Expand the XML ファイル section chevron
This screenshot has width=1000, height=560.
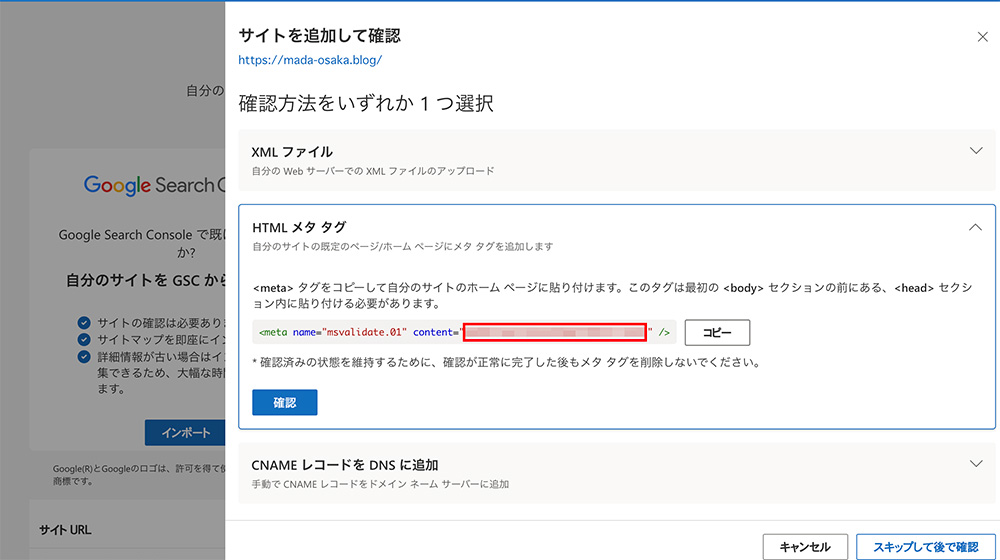click(x=976, y=151)
